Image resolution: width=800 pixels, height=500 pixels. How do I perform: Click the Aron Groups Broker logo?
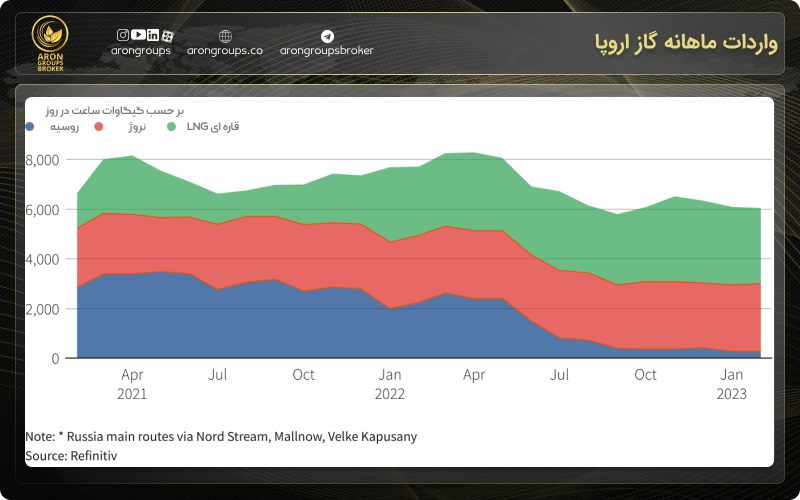pyautogui.click(x=50, y=43)
